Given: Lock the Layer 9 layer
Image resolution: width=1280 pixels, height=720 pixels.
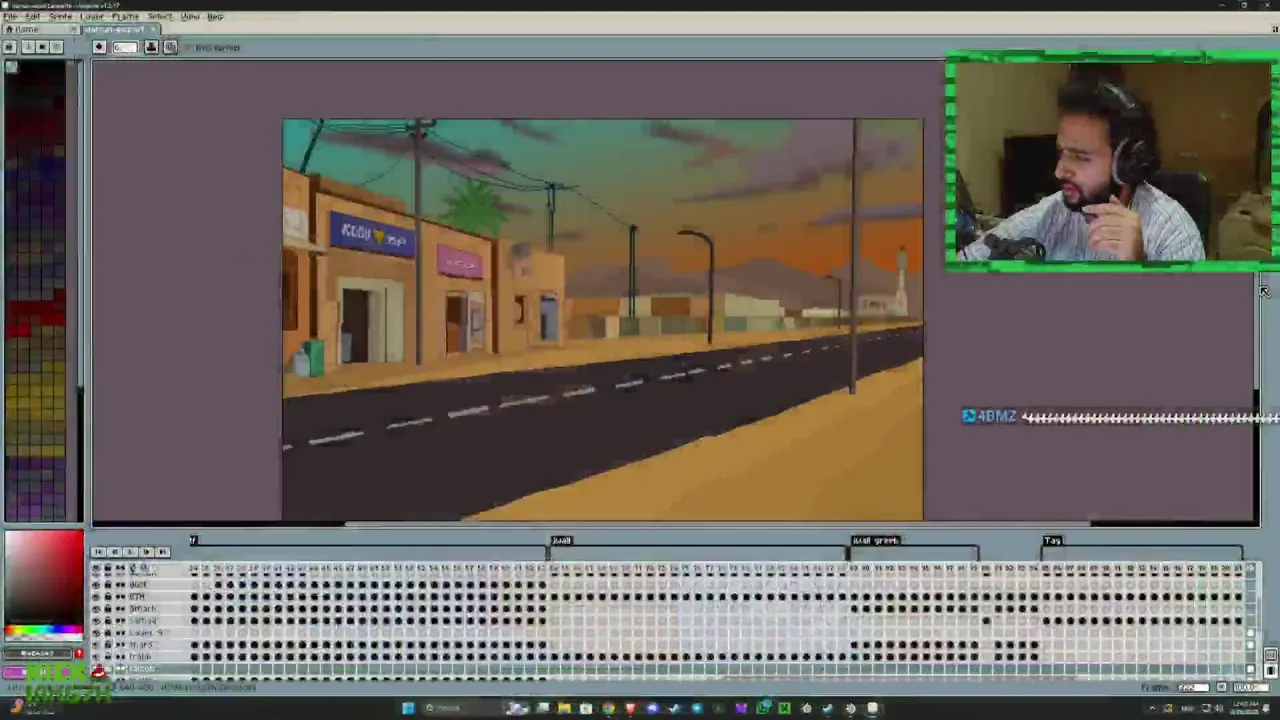Looking at the screenshot, I should click(109, 633).
